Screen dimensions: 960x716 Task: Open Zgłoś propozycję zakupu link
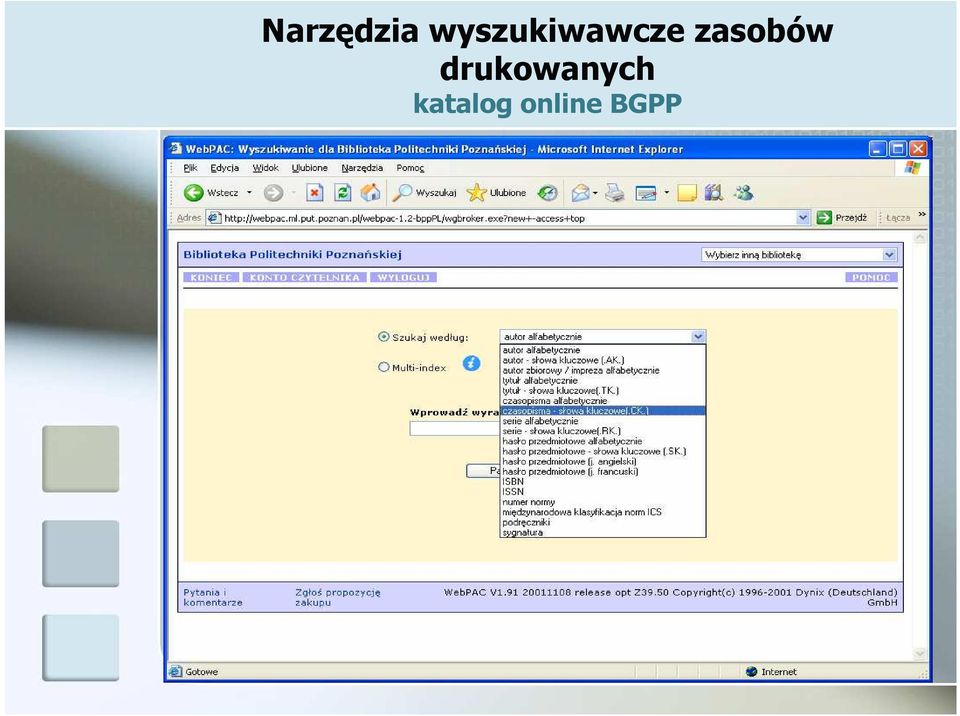(338, 597)
